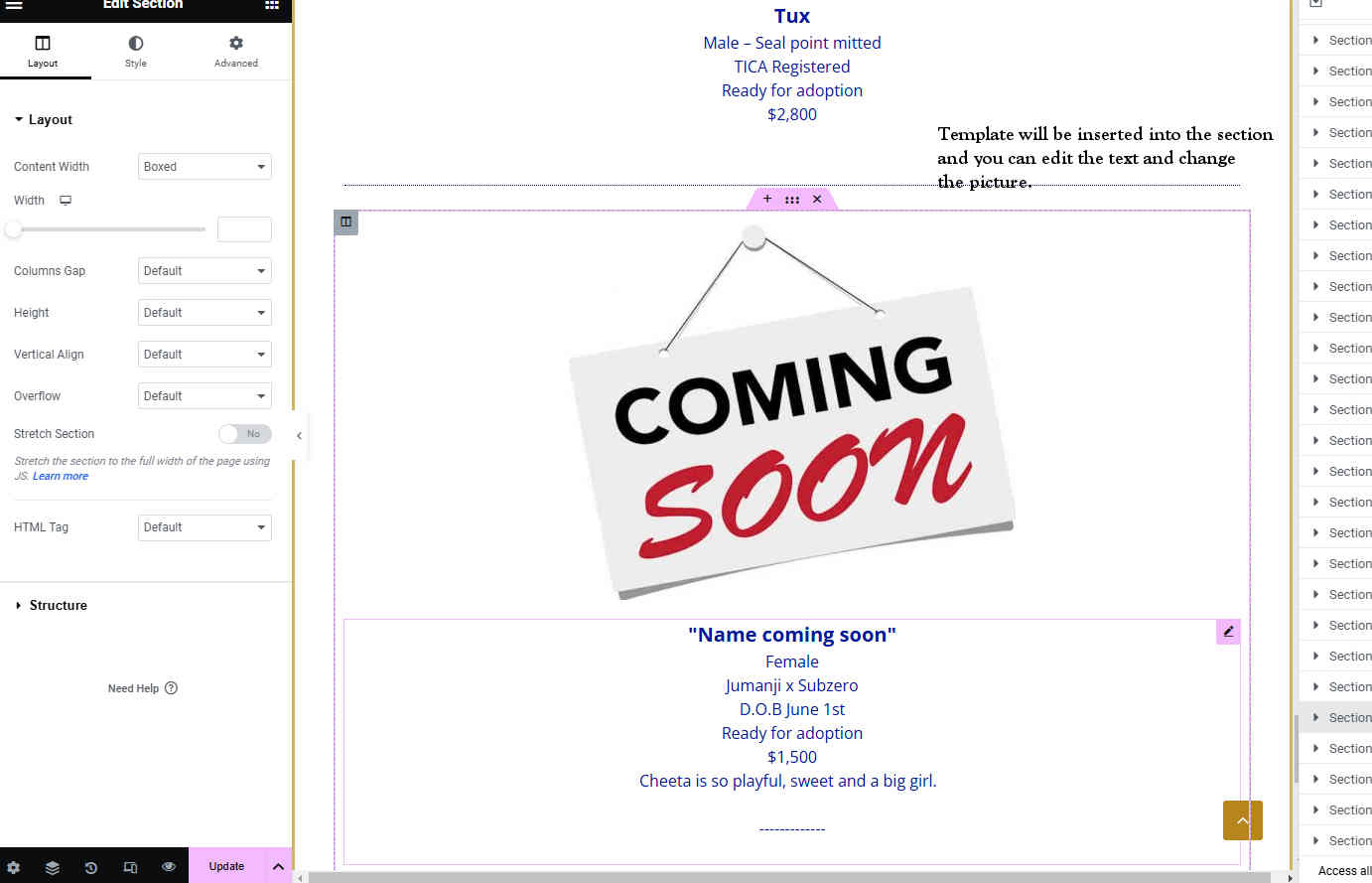Click the Width slider handle

click(x=13, y=229)
